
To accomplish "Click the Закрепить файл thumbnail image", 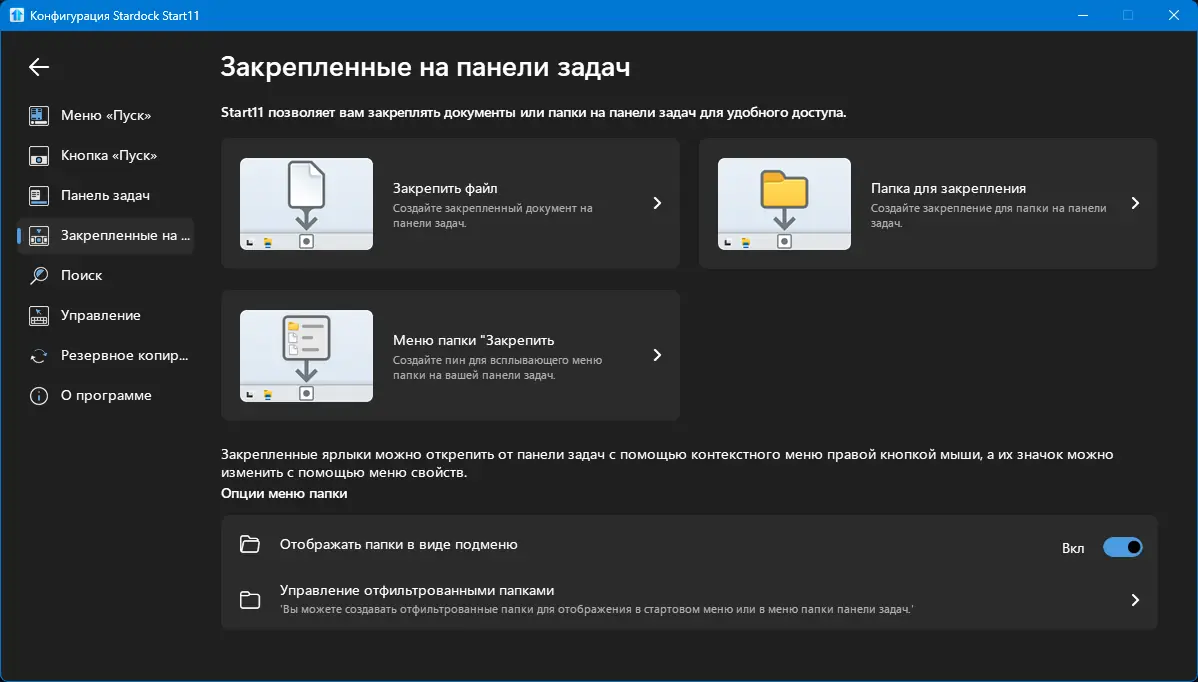I will click(306, 204).
